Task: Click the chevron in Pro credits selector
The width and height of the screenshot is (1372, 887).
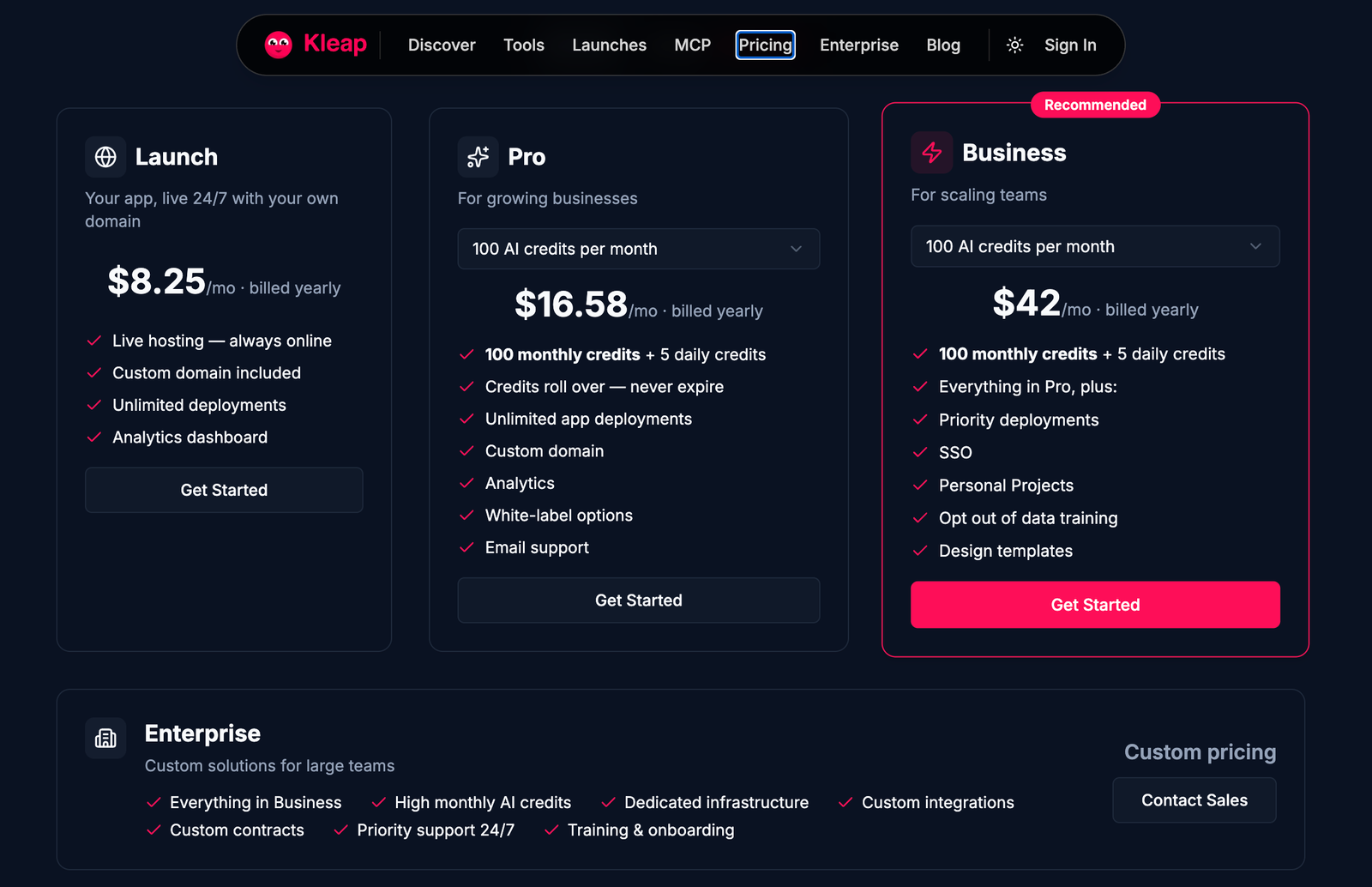Action: pyautogui.click(x=796, y=249)
